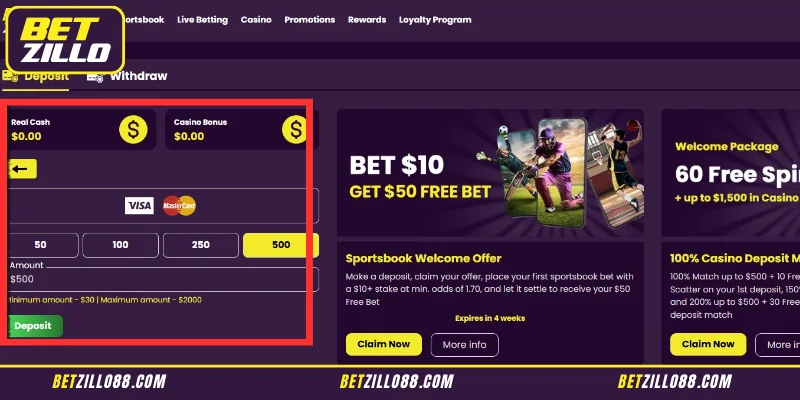Select the Visa card logo
This screenshot has width=800, height=400.
point(139,206)
